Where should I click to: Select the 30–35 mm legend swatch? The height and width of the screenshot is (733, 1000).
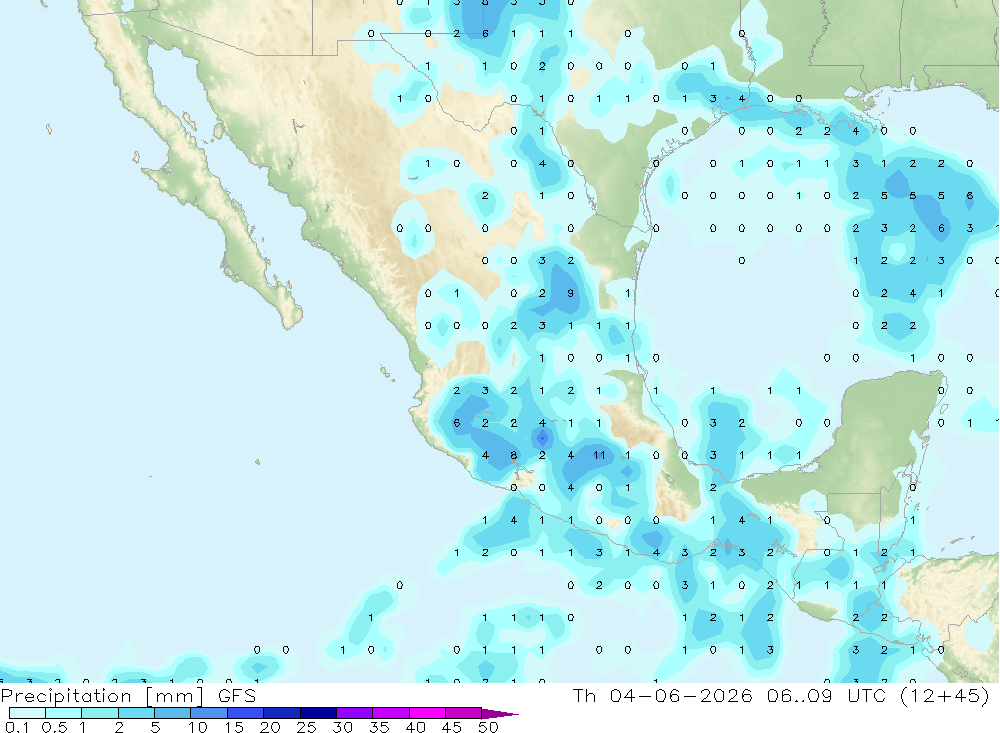[x=355, y=713]
